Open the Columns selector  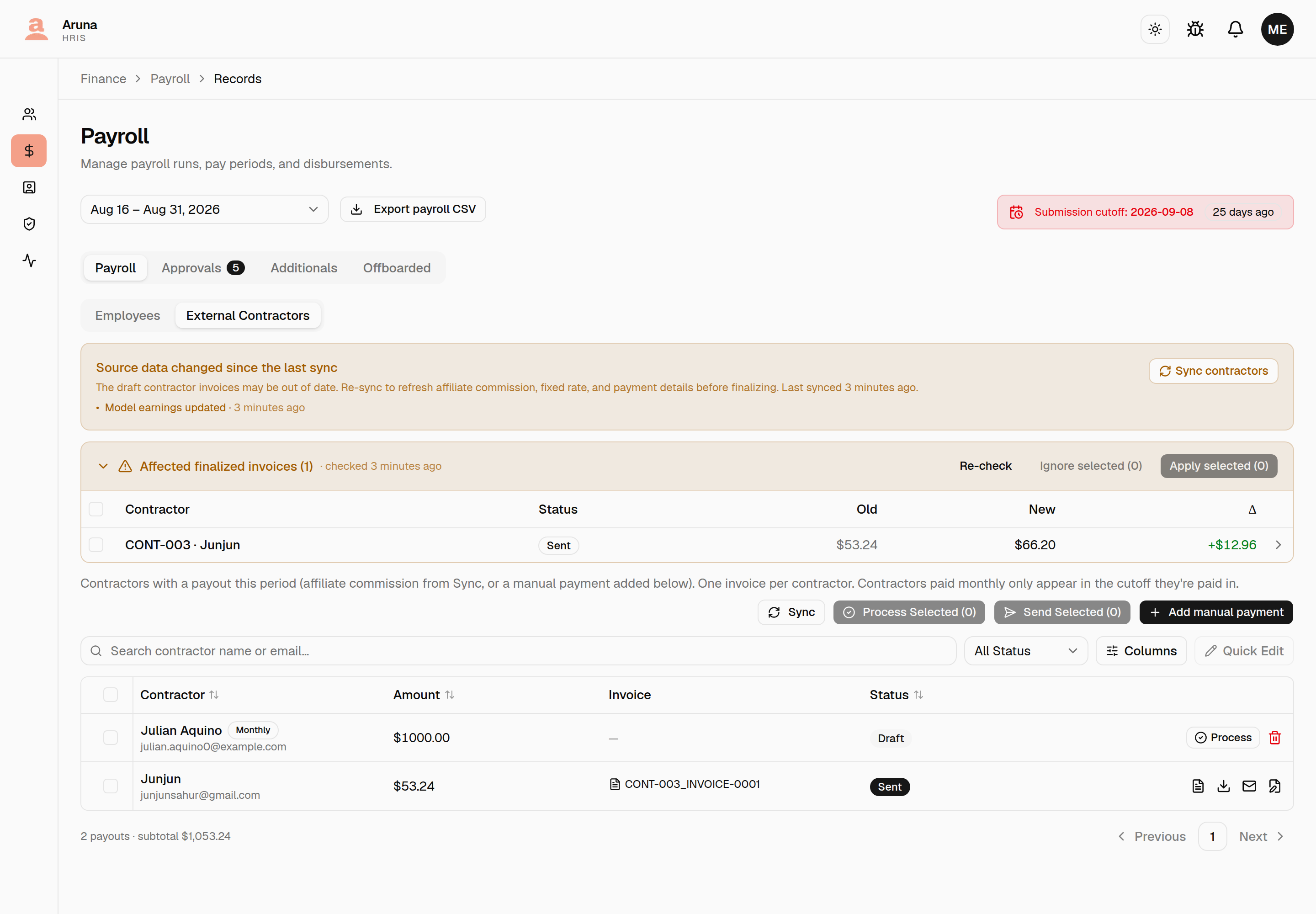coord(1141,651)
